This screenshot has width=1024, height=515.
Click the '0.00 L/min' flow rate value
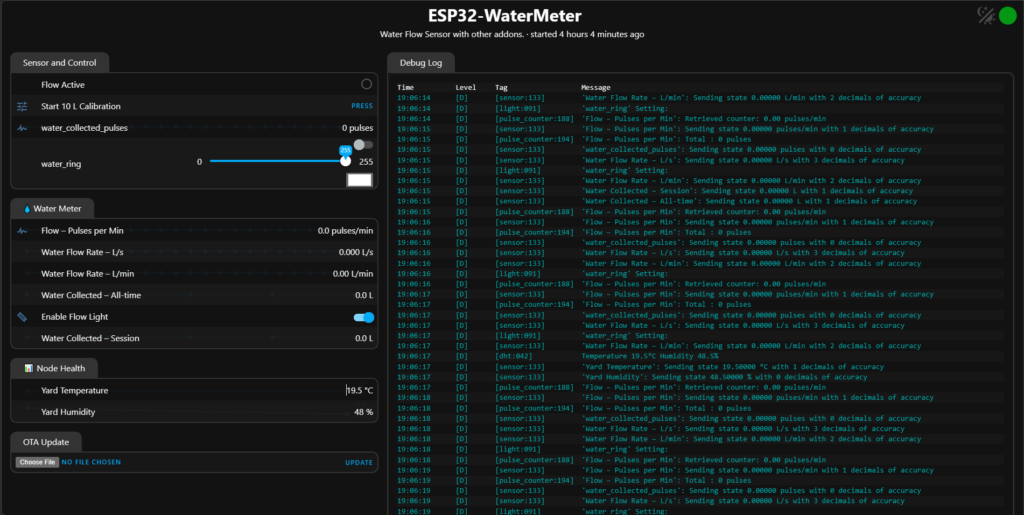click(x=353, y=273)
